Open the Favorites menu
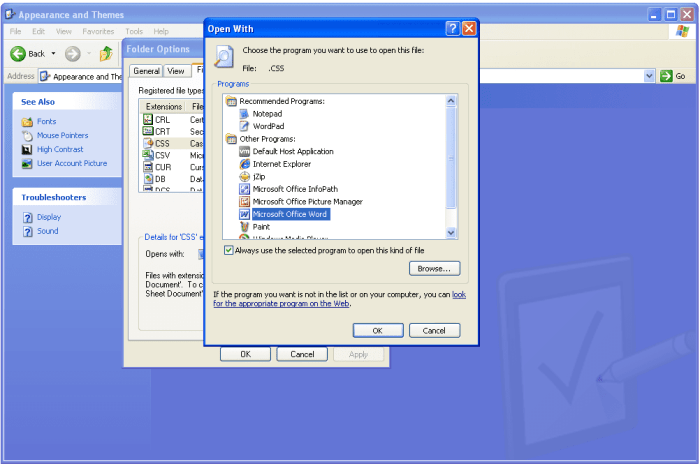The height and width of the screenshot is (466, 700). pos(98,31)
